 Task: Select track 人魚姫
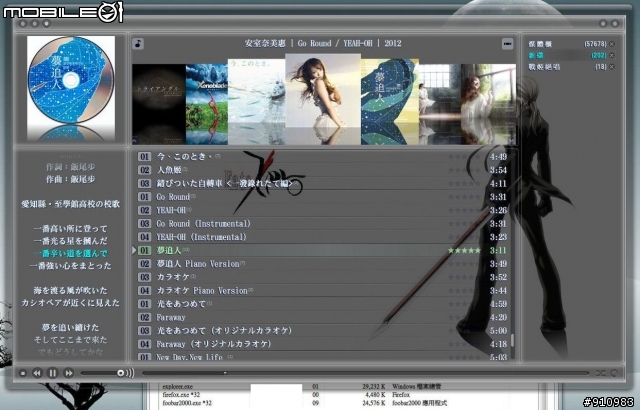[322, 170]
